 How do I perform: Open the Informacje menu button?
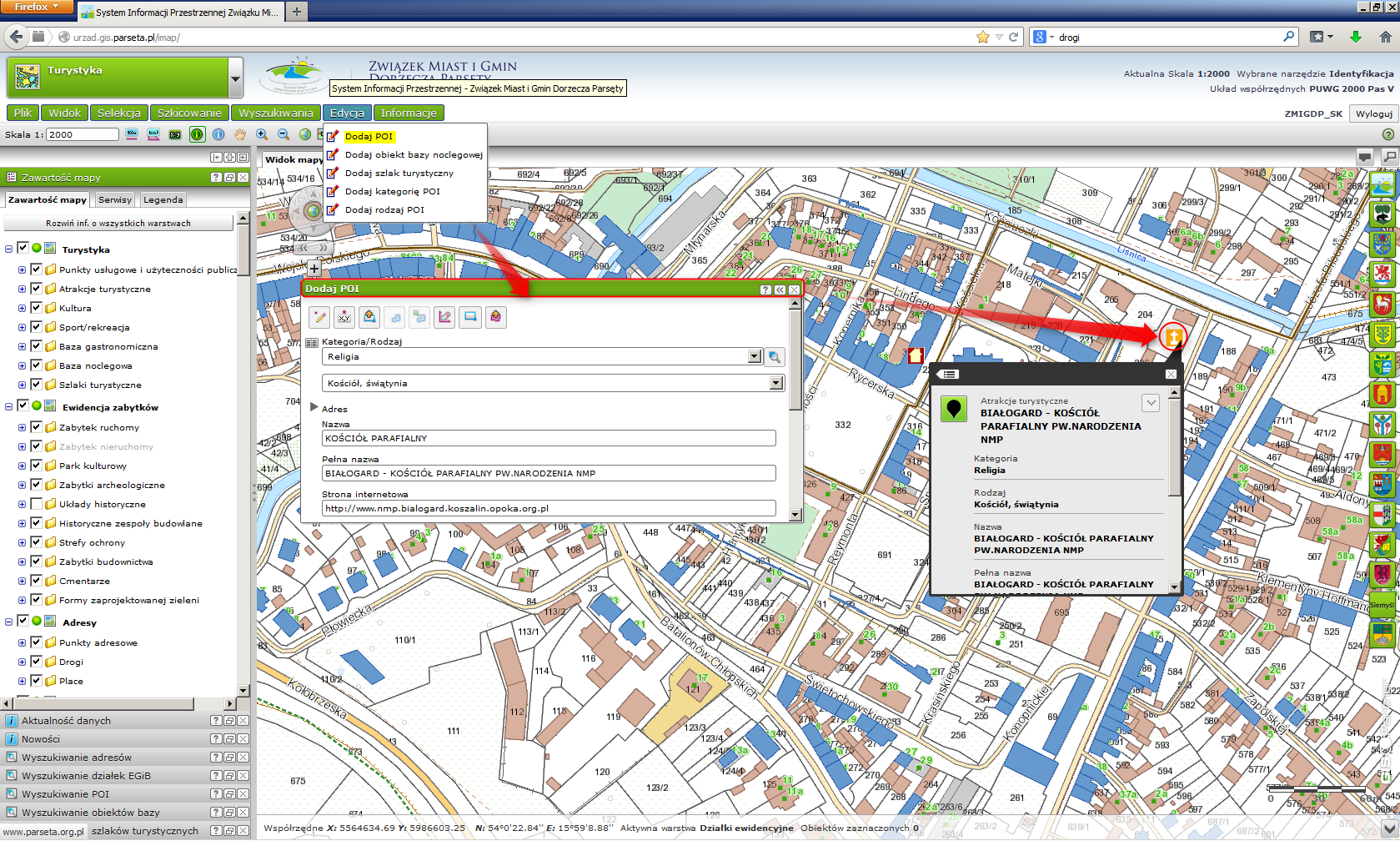tap(409, 113)
